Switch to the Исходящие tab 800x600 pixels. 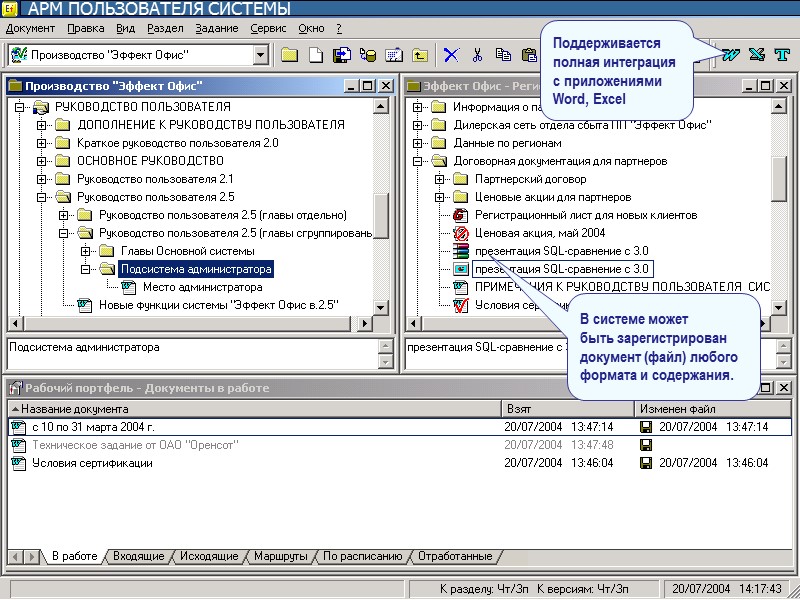click(x=209, y=556)
